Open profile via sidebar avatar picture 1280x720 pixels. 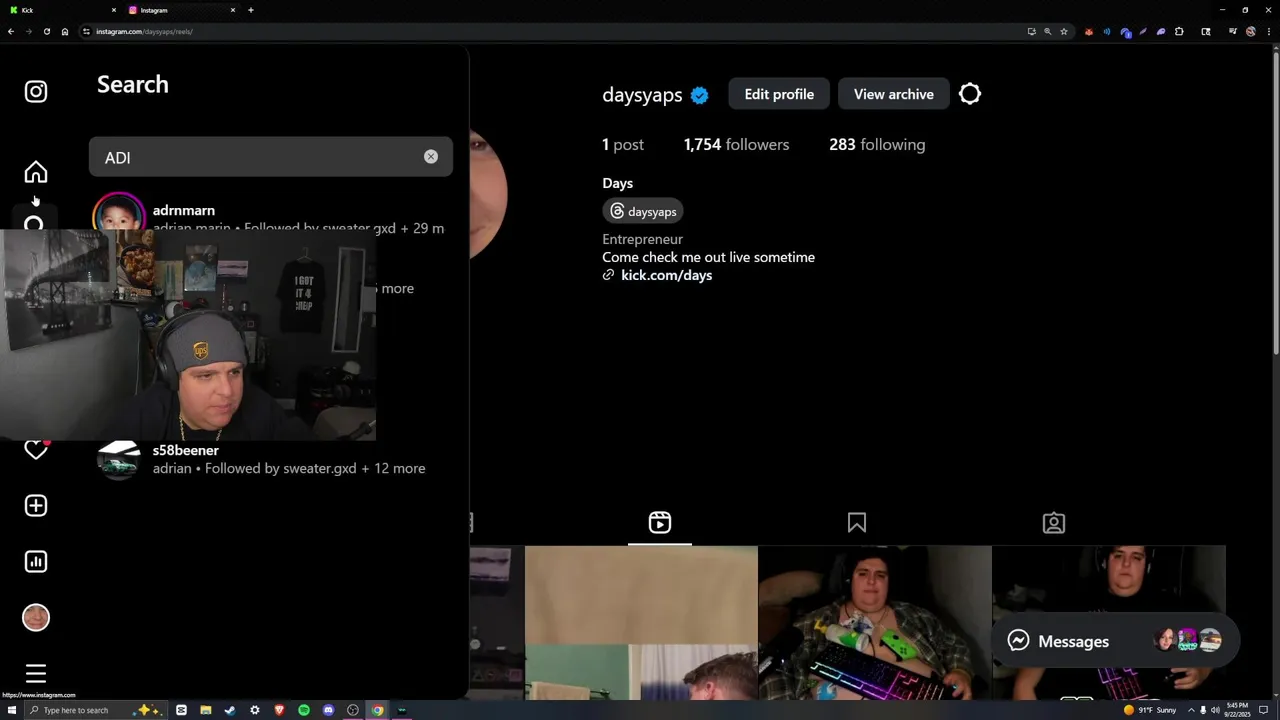36,618
